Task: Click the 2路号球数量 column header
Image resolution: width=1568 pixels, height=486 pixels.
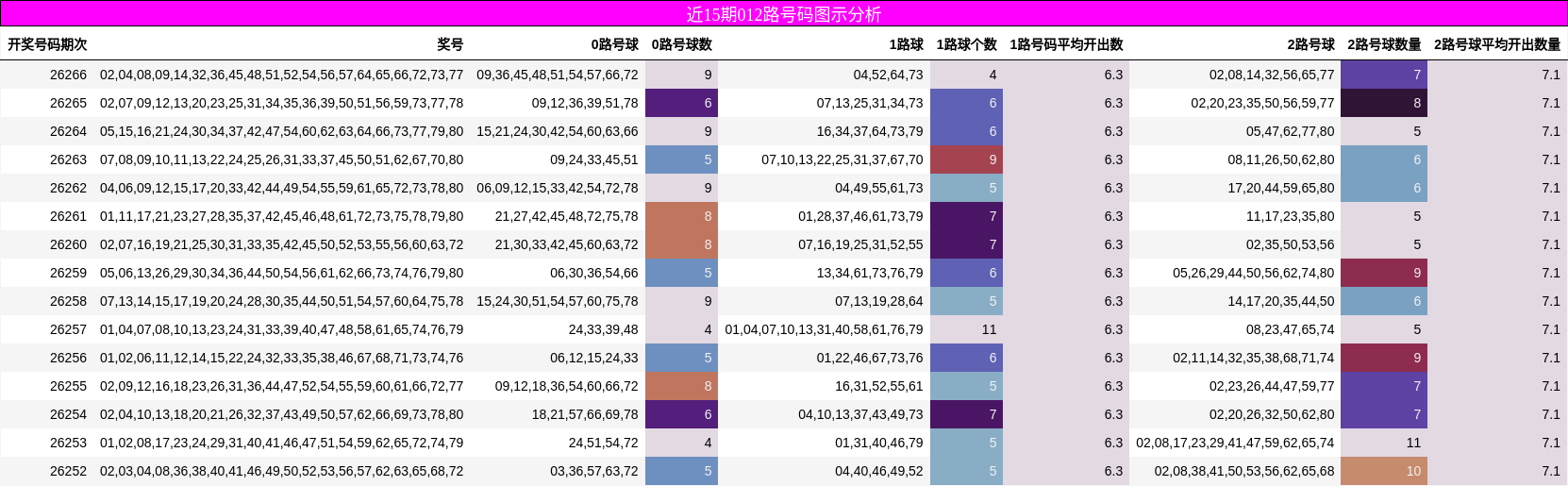Action: click(x=1384, y=44)
